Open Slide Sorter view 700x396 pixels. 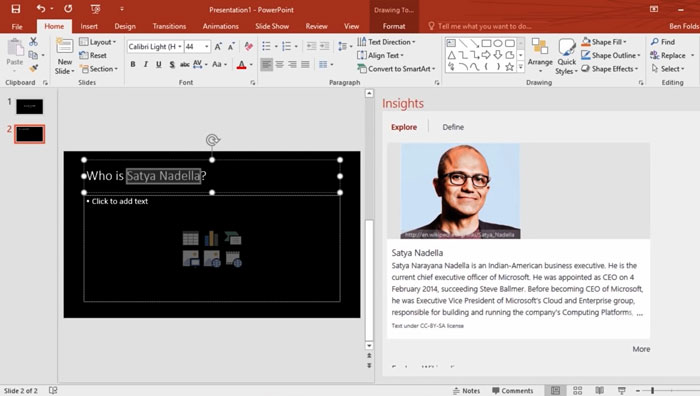577,391
